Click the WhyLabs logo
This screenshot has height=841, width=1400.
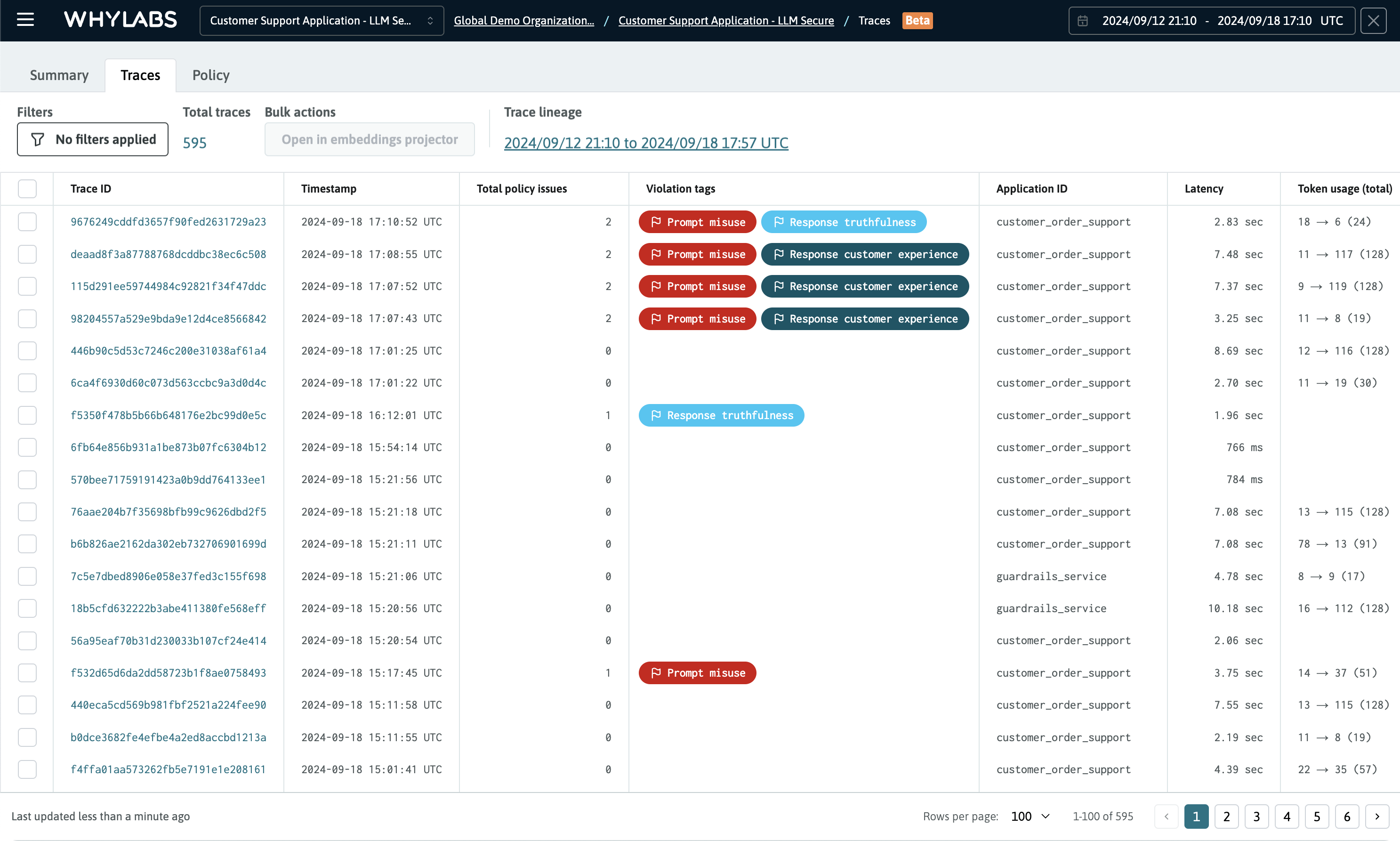[x=120, y=19]
